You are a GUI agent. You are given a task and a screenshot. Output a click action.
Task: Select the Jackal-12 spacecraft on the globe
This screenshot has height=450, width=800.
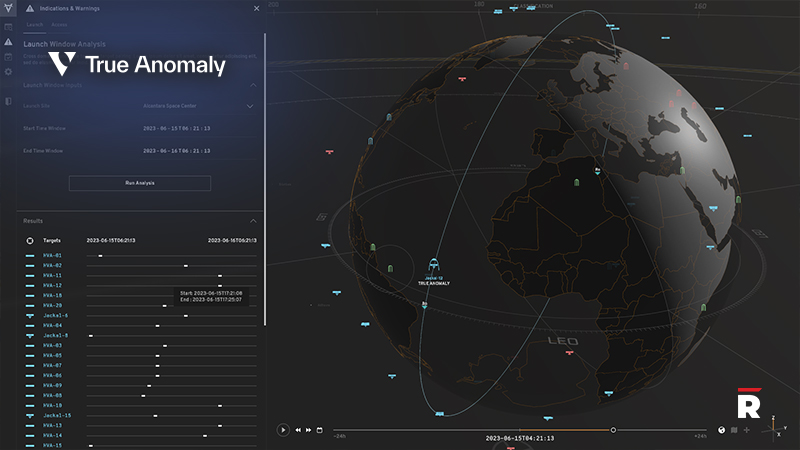pos(434,265)
